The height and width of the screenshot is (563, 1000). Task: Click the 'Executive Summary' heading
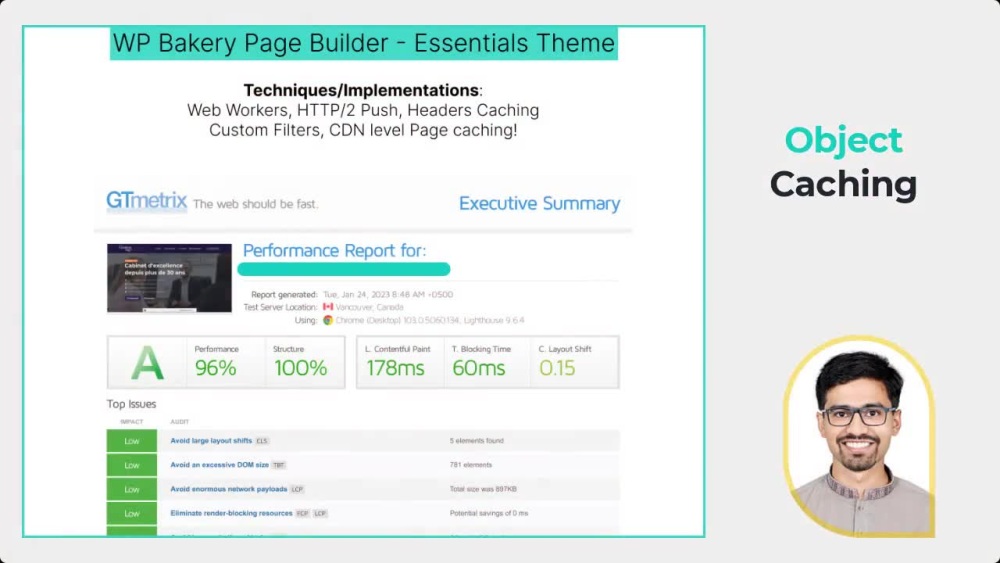tap(540, 203)
